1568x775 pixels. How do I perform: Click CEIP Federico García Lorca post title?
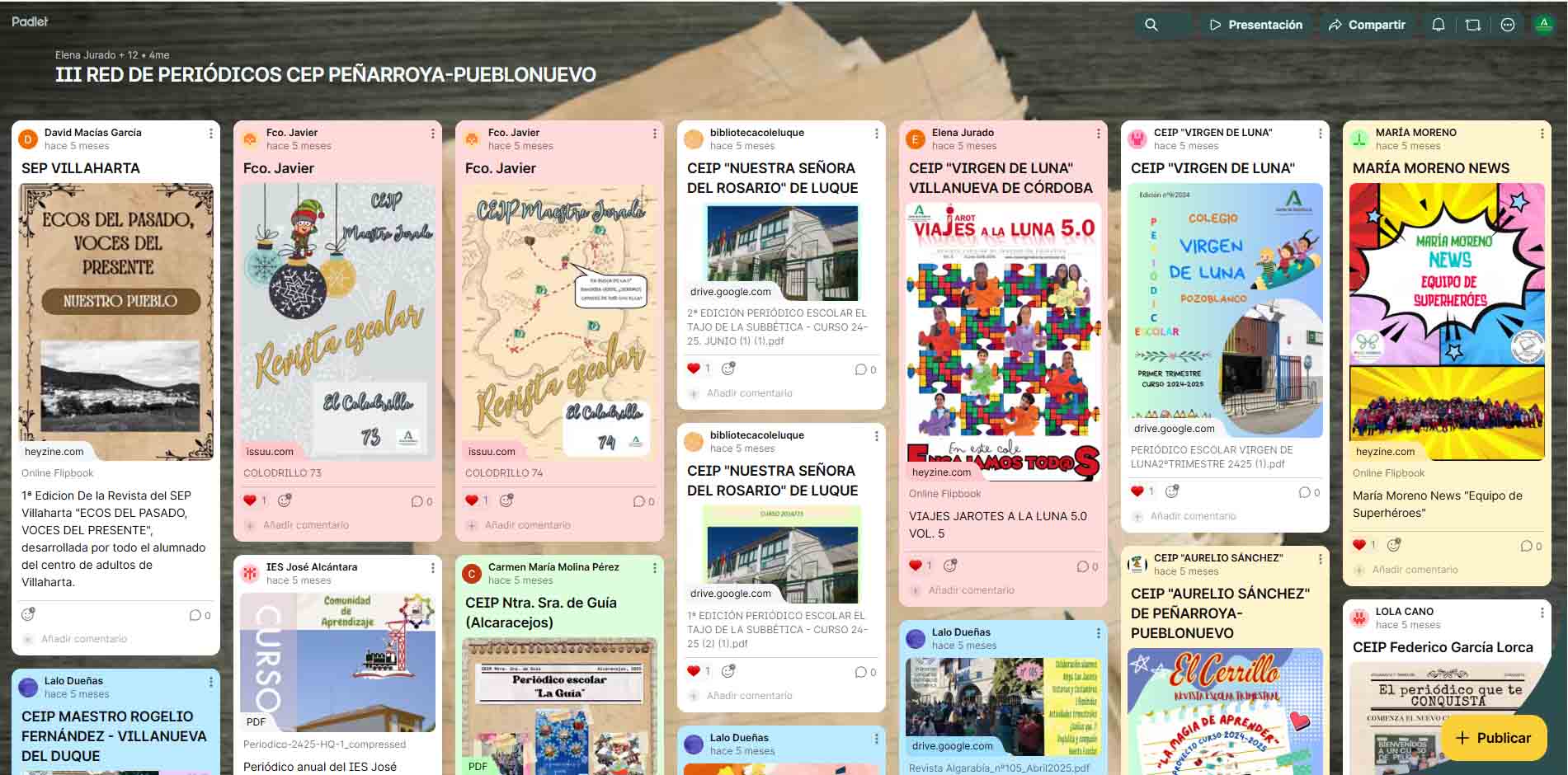point(1443,648)
